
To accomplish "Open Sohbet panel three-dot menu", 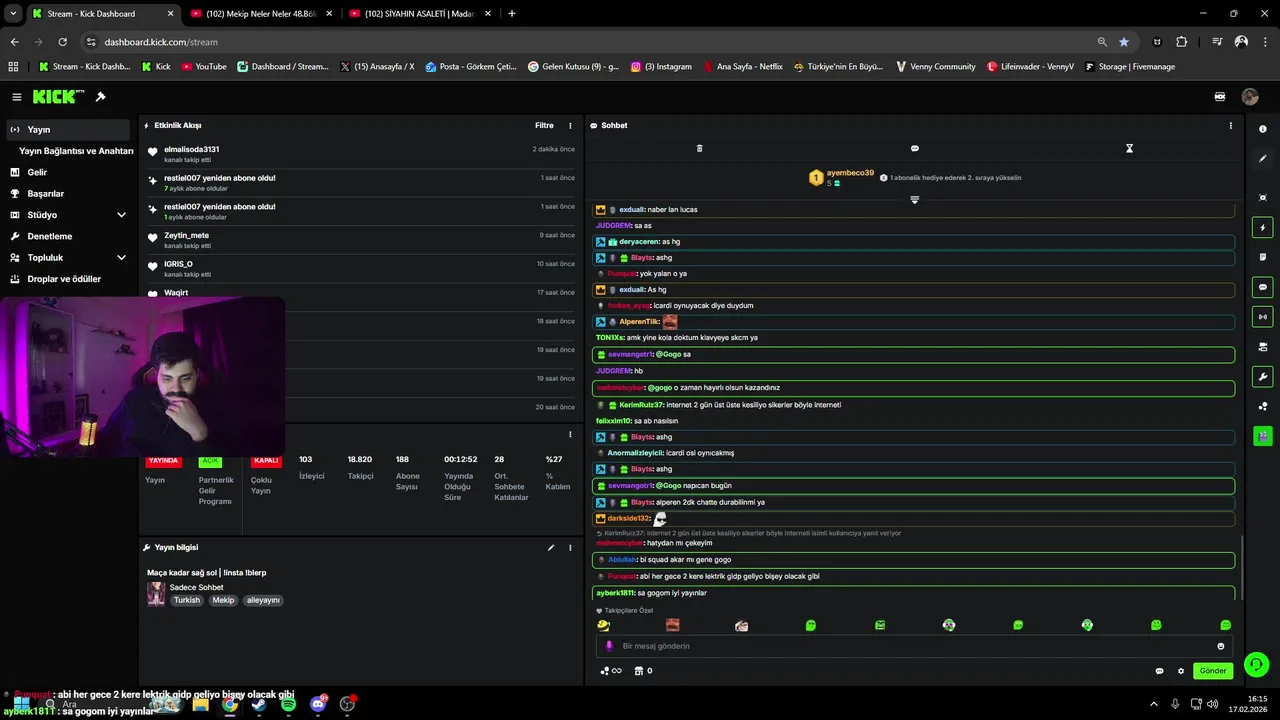I will pos(1230,125).
